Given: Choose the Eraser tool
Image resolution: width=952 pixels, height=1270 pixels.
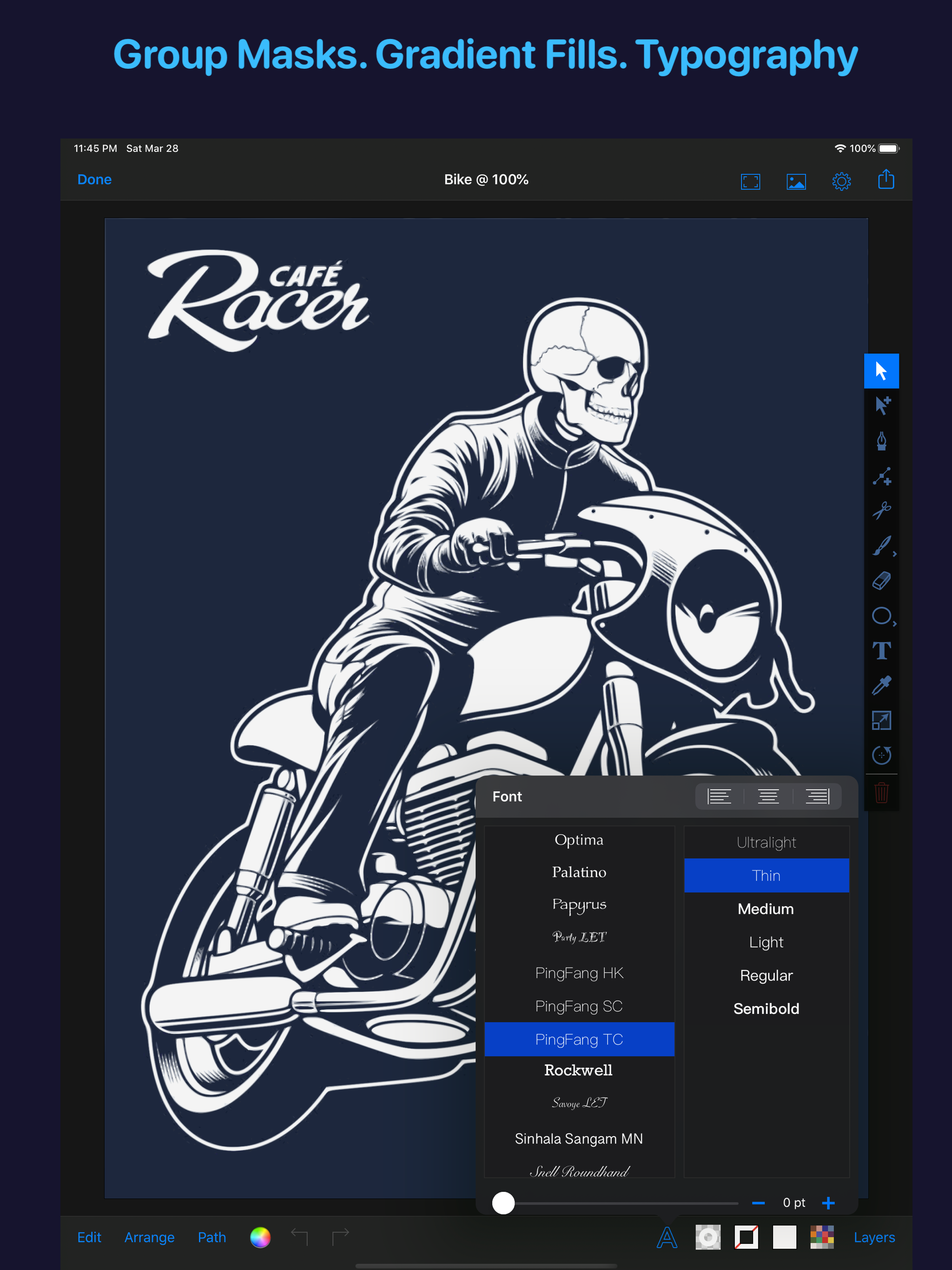Looking at the screenshot, I should (881, 581).
